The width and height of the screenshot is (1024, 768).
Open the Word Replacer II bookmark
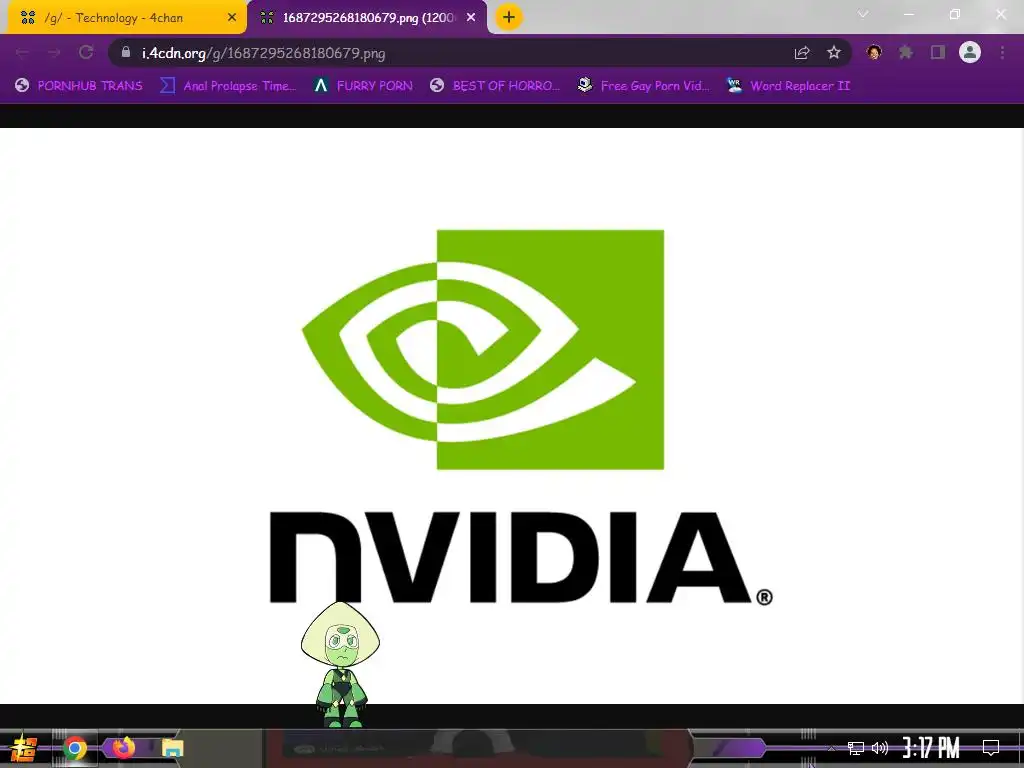788,86
